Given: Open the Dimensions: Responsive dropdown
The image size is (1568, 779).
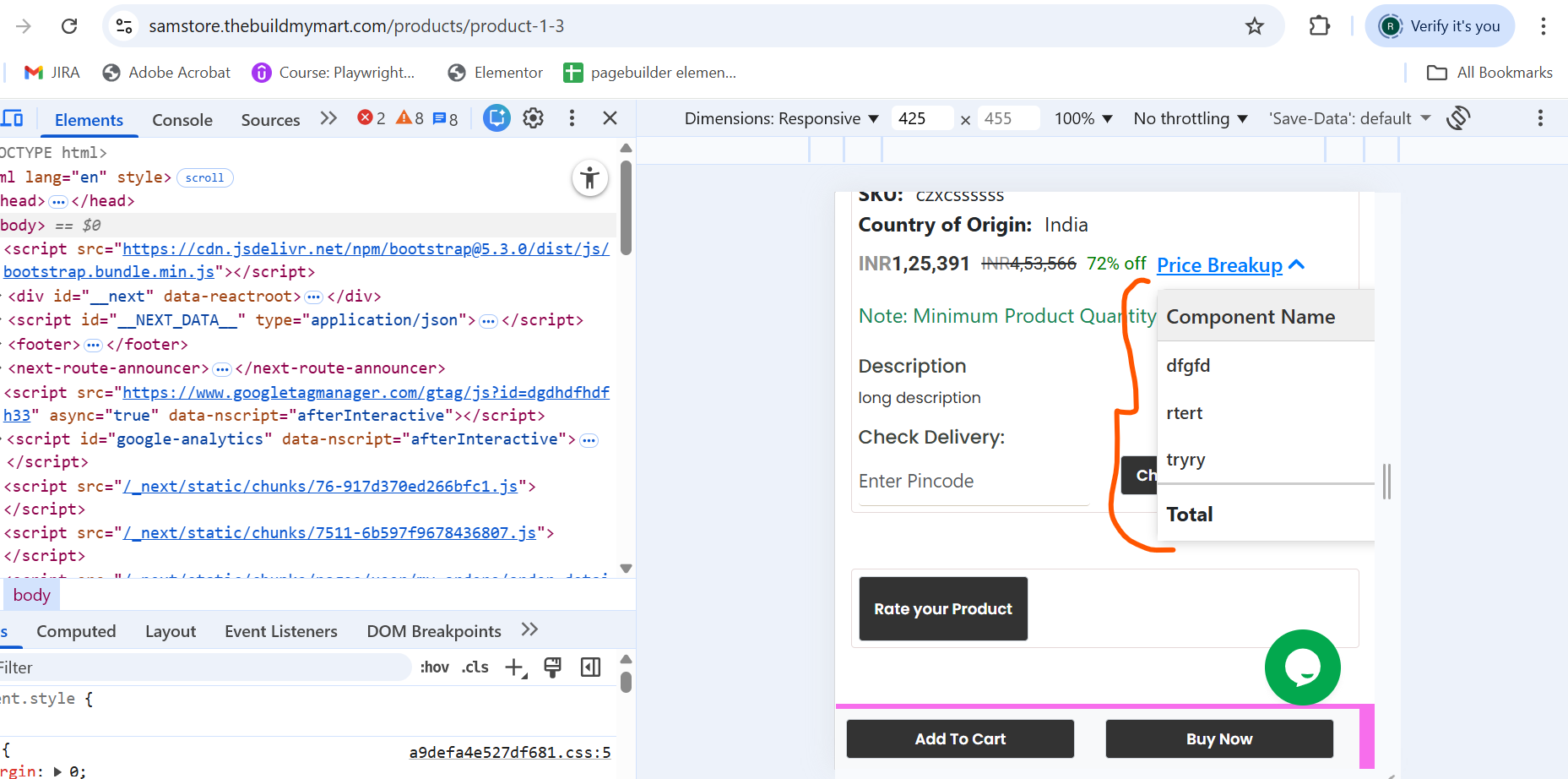Looking at the screenshot, I should coord(781,118).
